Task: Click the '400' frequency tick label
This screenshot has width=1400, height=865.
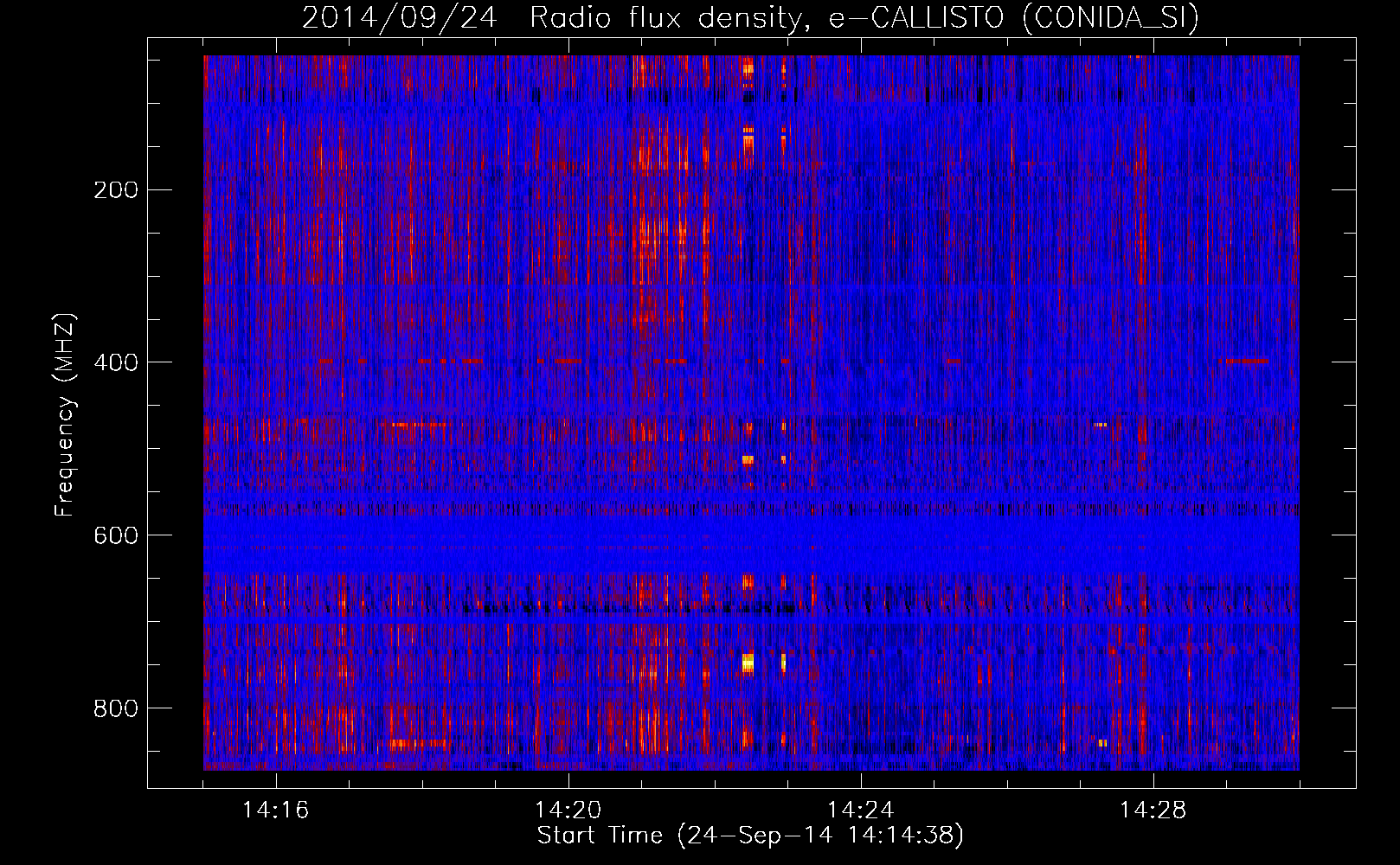Action: click(116, 362)
